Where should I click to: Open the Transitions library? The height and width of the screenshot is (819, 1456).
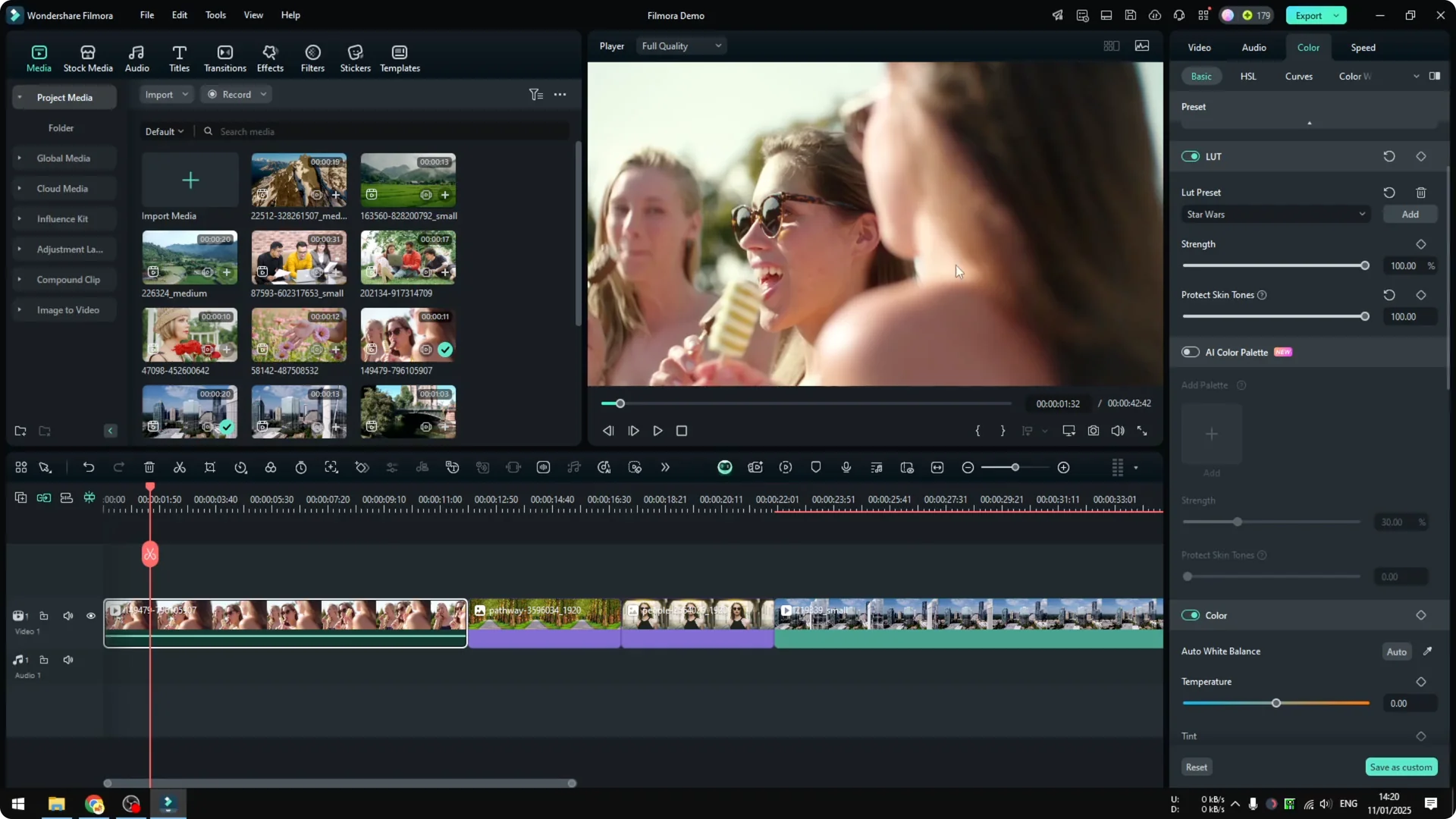(x=225, y=58)
